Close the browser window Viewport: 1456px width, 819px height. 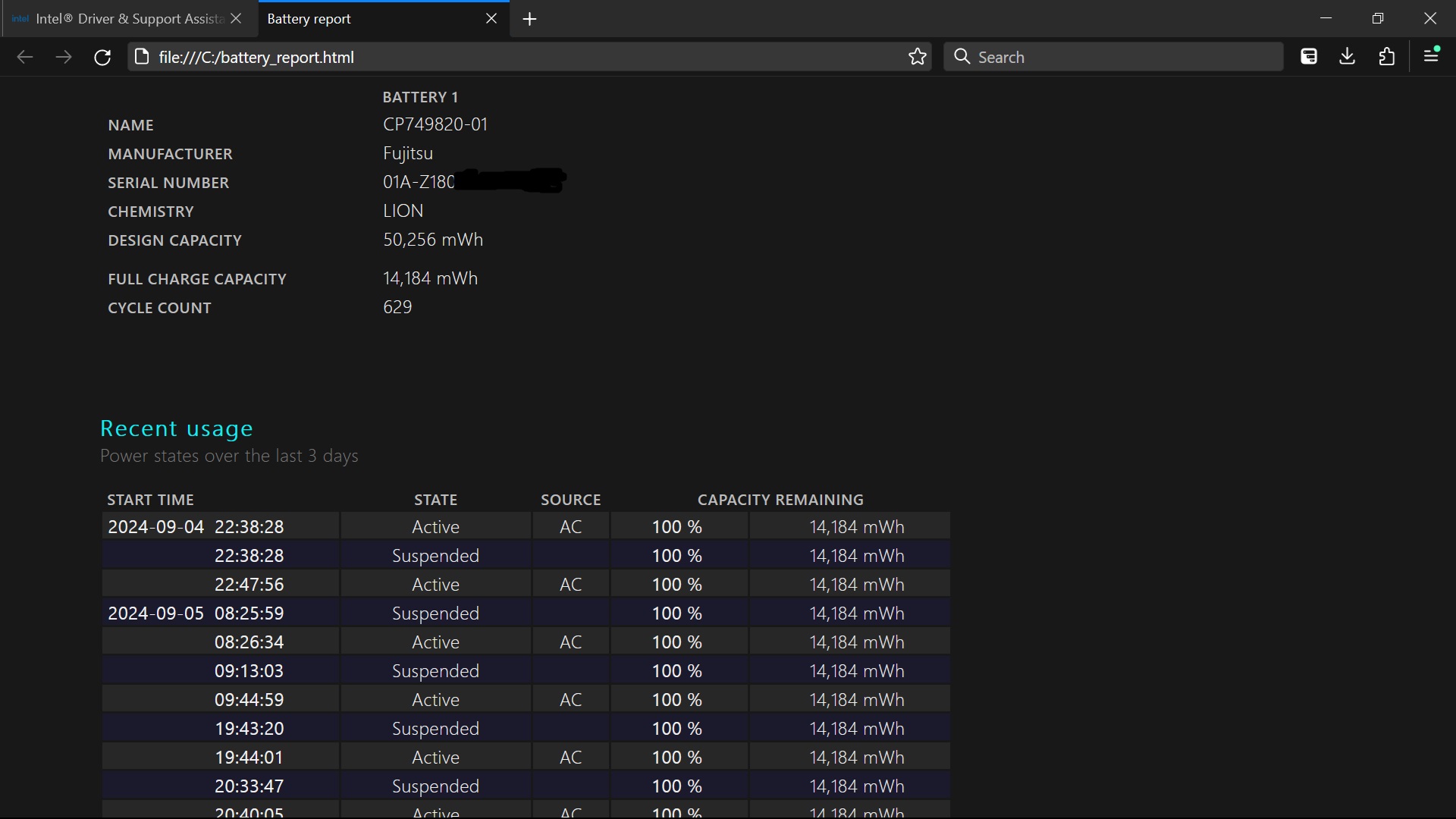click(x=1430, y=18)
